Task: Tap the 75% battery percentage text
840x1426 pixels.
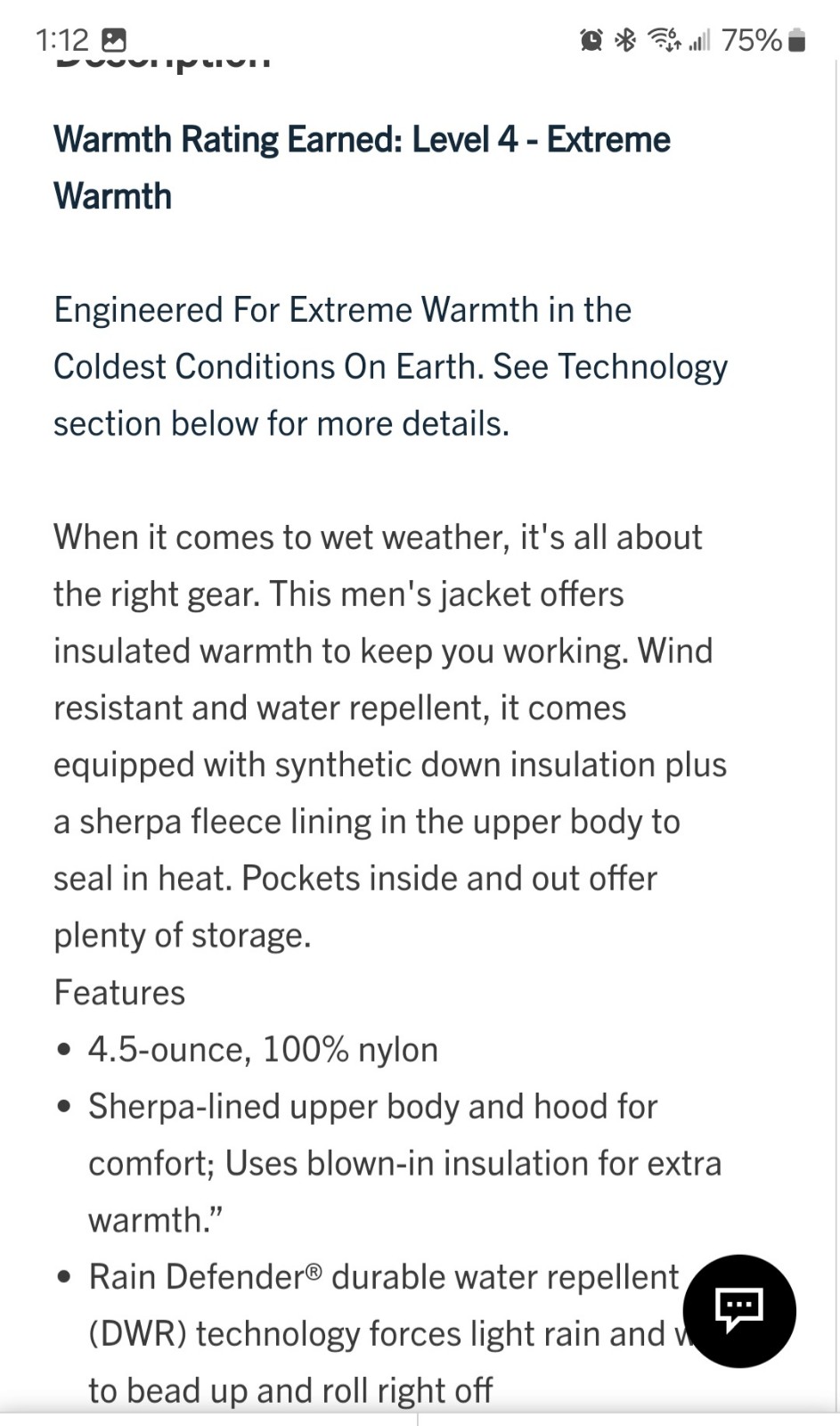Action: (x=752, y=40)
